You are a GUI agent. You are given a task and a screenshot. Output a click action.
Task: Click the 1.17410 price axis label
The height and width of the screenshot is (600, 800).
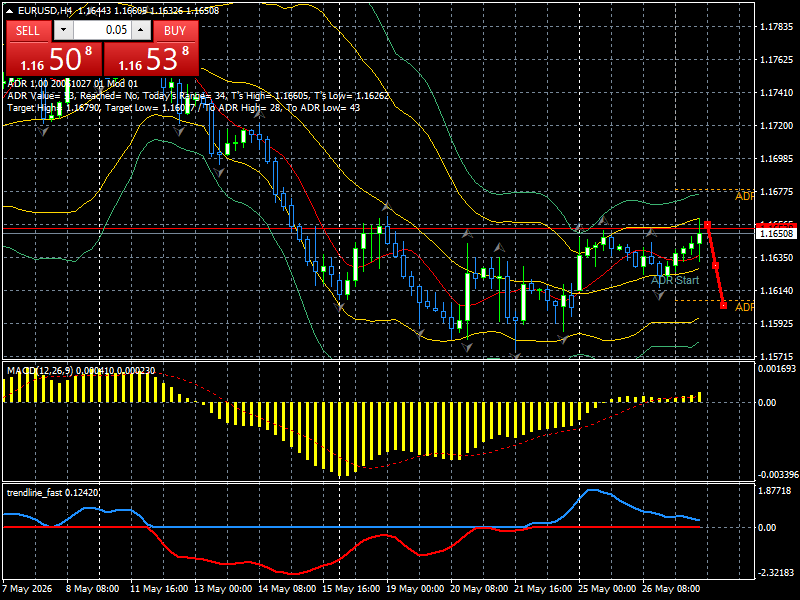[x=777, y=93]
